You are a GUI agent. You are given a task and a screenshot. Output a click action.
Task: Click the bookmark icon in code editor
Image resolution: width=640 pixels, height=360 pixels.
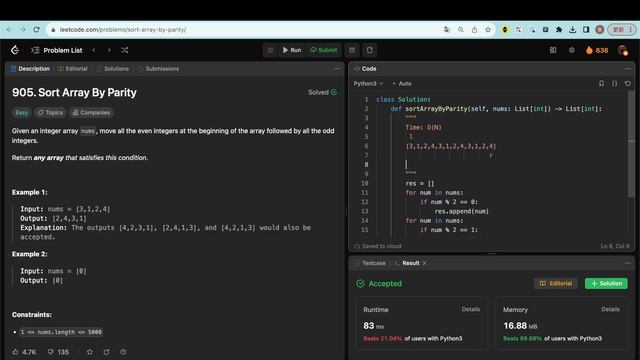[601, 83]
